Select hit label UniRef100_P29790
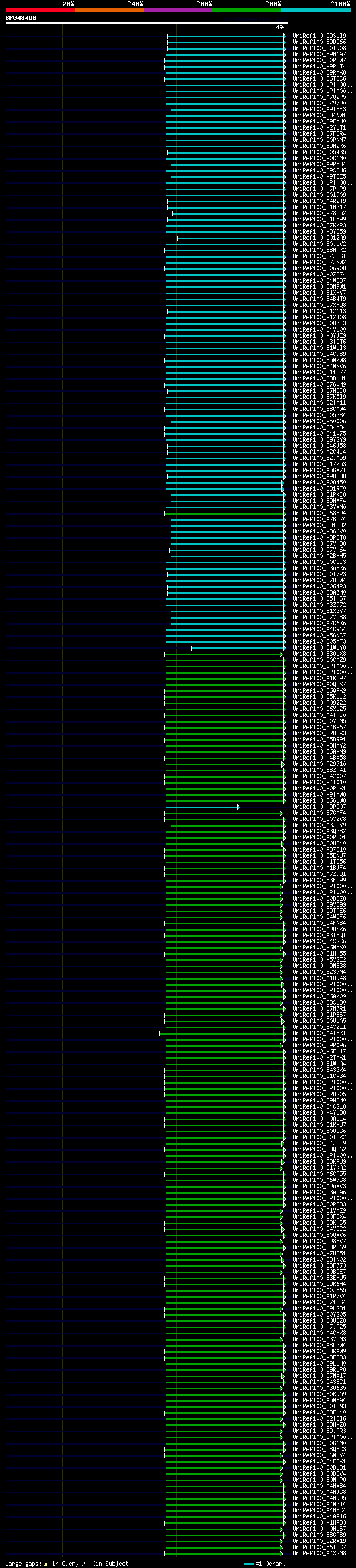Viewport: 356px width, 1568px height. (319, 103)
